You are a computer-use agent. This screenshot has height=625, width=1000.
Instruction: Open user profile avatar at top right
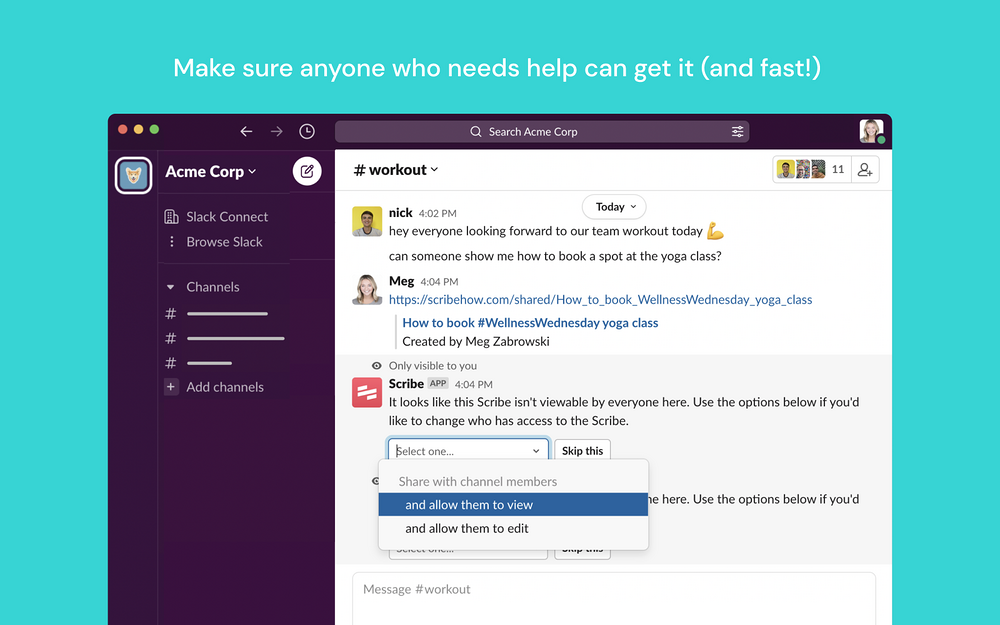(871, 131)
